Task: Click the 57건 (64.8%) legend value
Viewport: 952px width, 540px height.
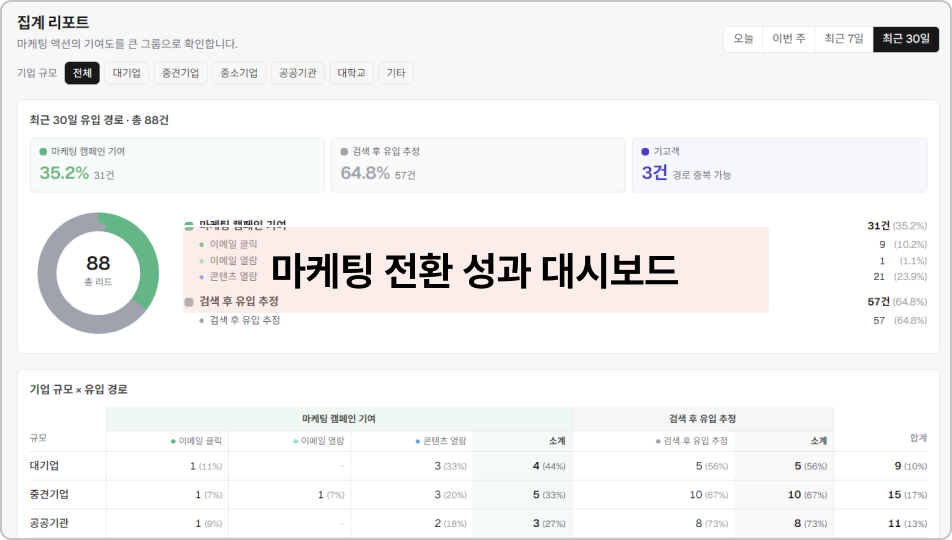Action: pyautogui.click(x=897, y=302)
